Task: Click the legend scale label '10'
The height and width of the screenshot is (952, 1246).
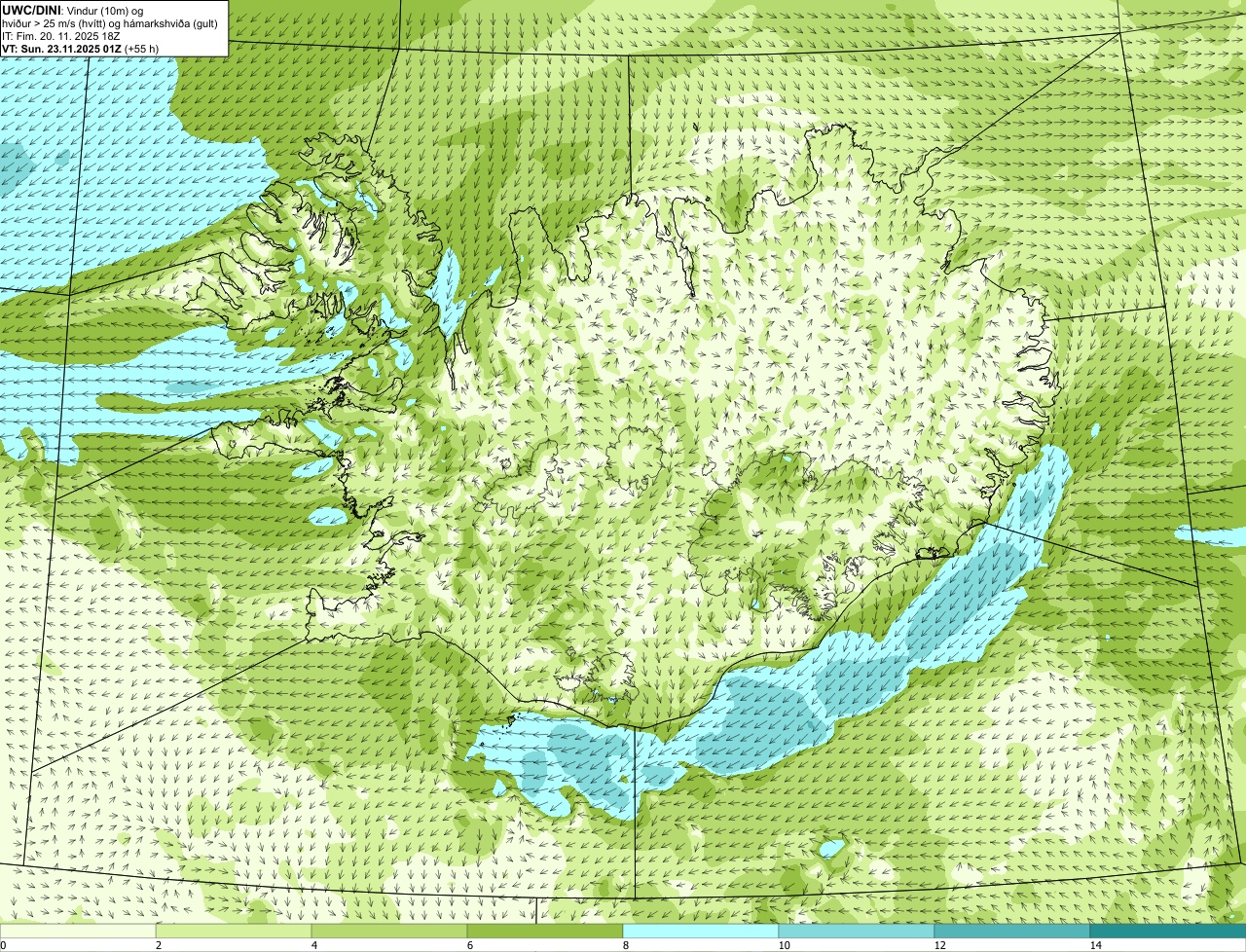Action: click(784, 945)
